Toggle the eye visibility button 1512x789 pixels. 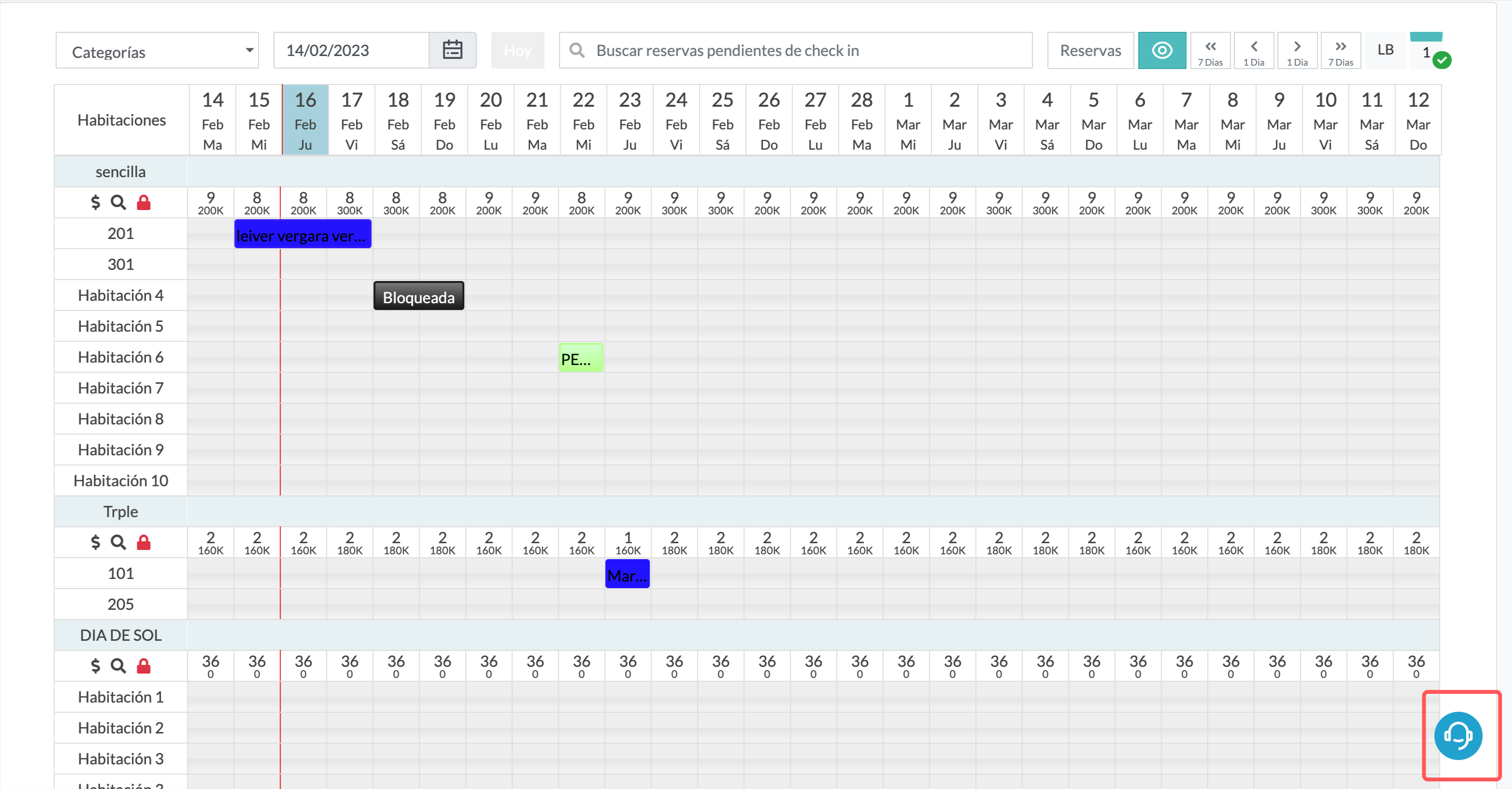[1162, 50]
